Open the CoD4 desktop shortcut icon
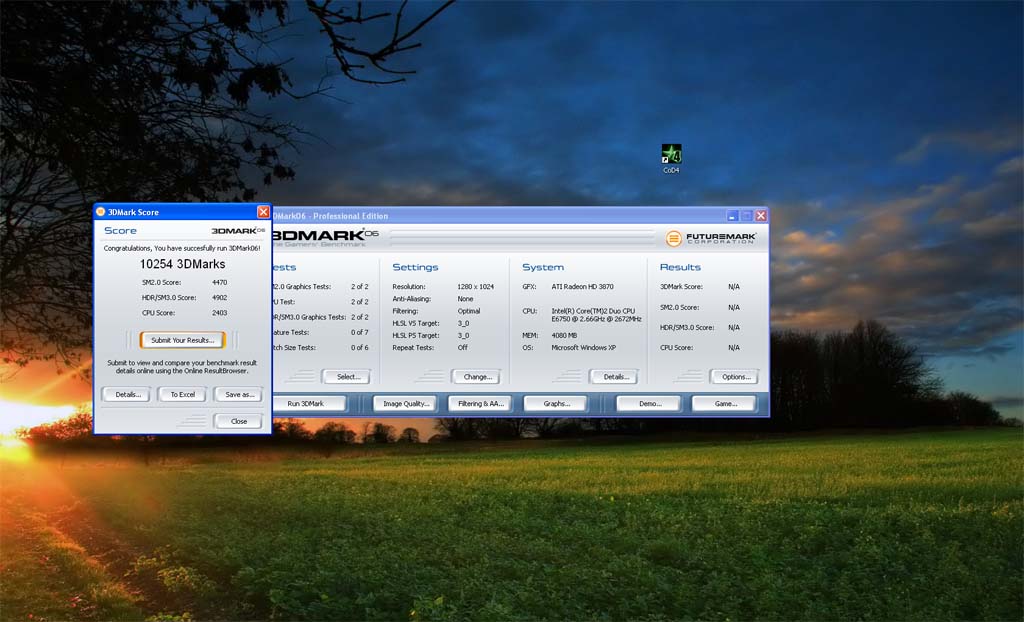The height and width of the screenshot is (622, 1024). tap(671, 156)
